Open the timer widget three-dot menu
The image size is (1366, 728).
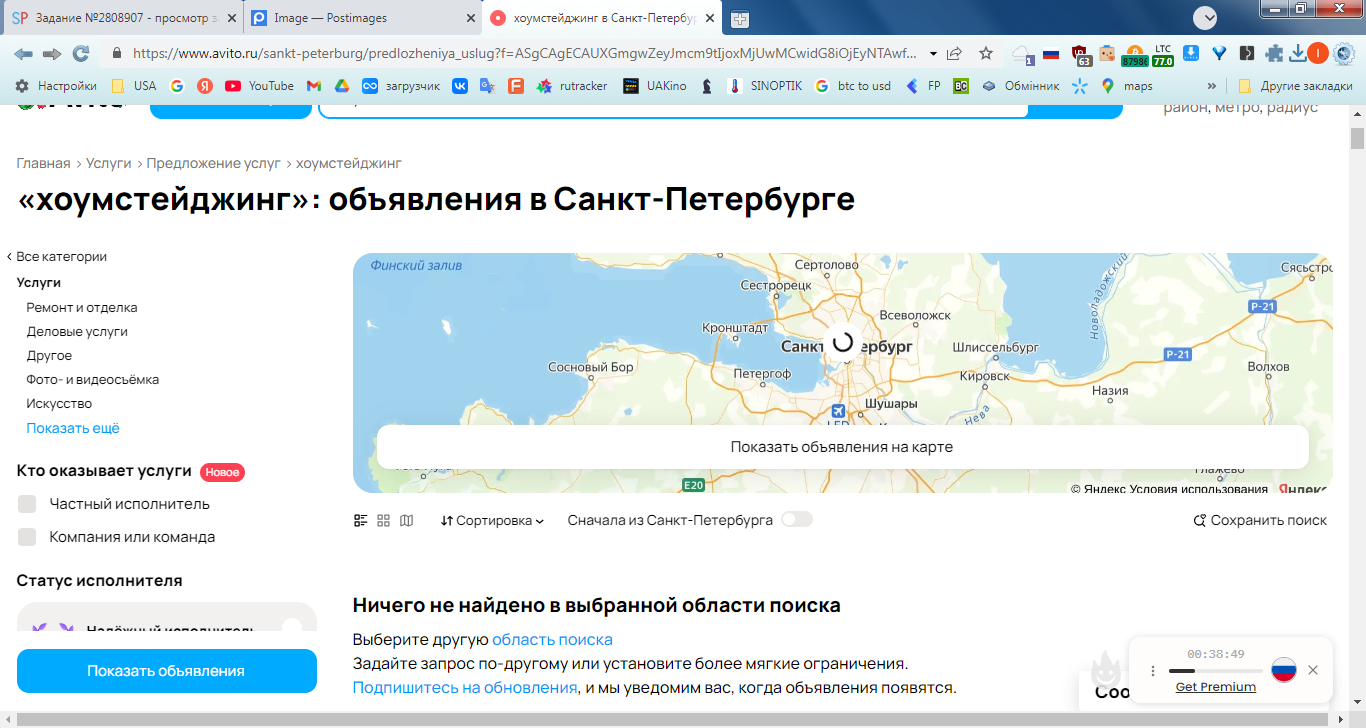tap(1153, 671)
